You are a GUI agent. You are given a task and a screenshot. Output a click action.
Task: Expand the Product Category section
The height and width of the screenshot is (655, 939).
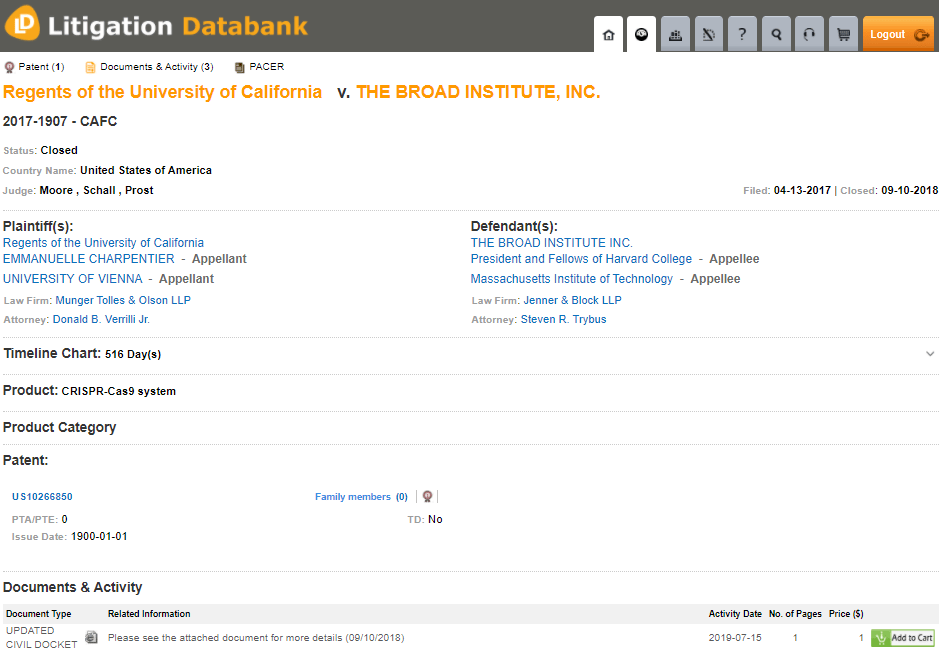pyautogui.click(x=61, y=427)
